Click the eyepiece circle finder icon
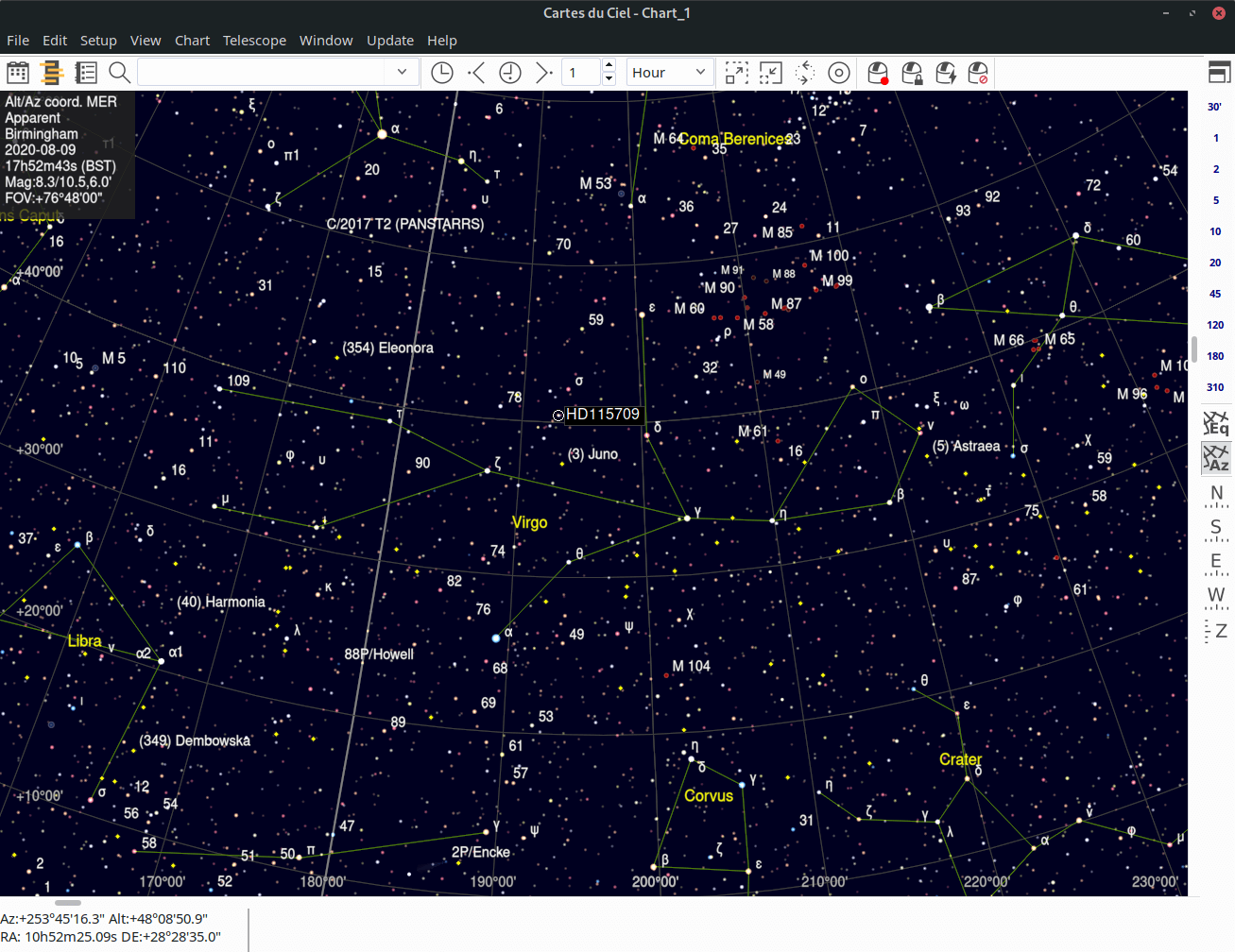Screen dimensions: 1235x952 point(839,73)
